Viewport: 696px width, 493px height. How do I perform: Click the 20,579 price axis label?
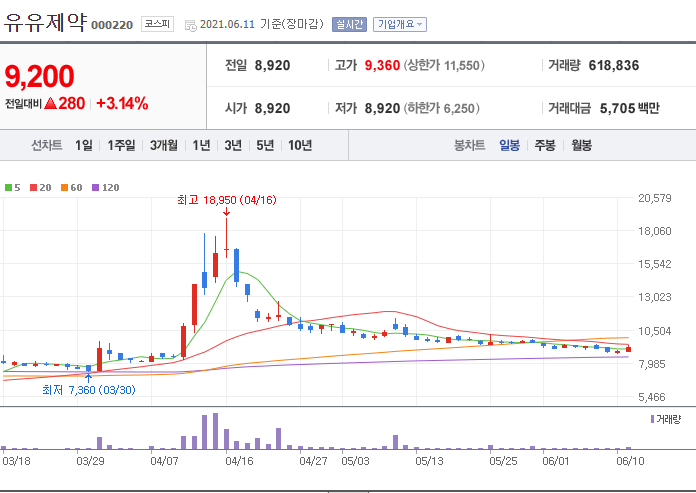[655, 198]
